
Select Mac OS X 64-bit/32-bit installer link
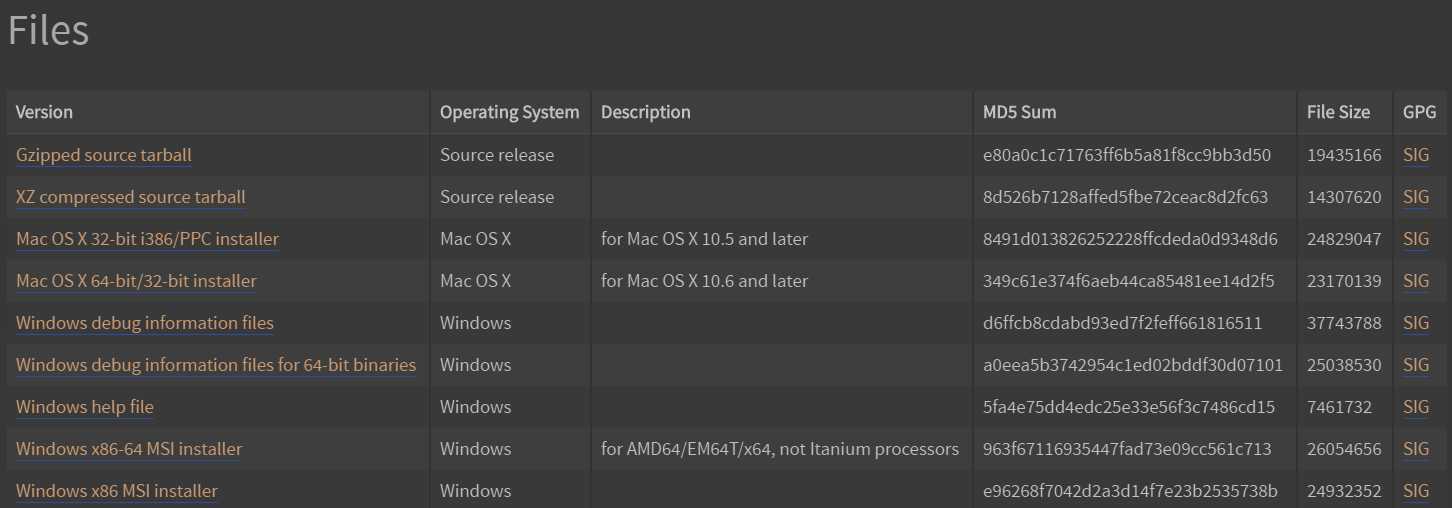[x=136, y=281]
